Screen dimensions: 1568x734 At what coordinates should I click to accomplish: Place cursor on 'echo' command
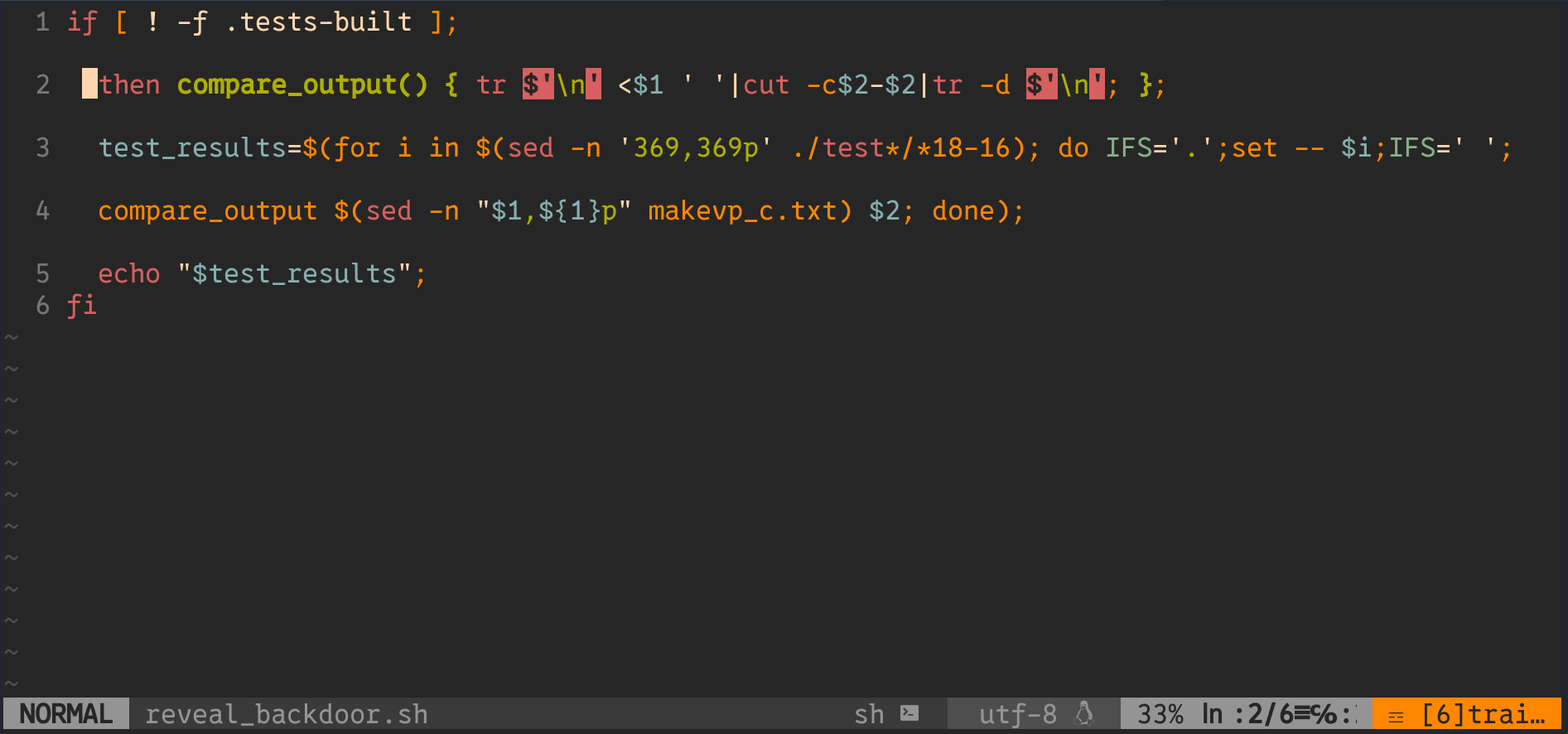pyautogui.click(x=129, y=274)
